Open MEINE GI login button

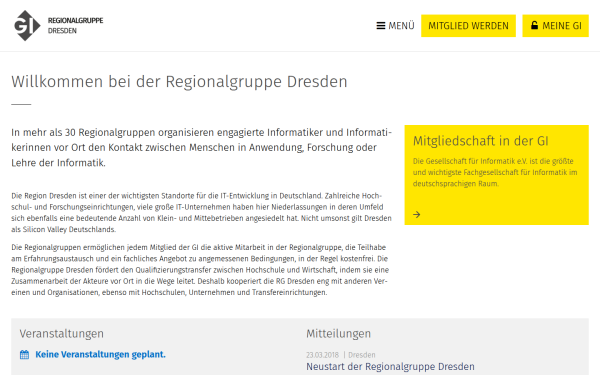coord(555,26)
